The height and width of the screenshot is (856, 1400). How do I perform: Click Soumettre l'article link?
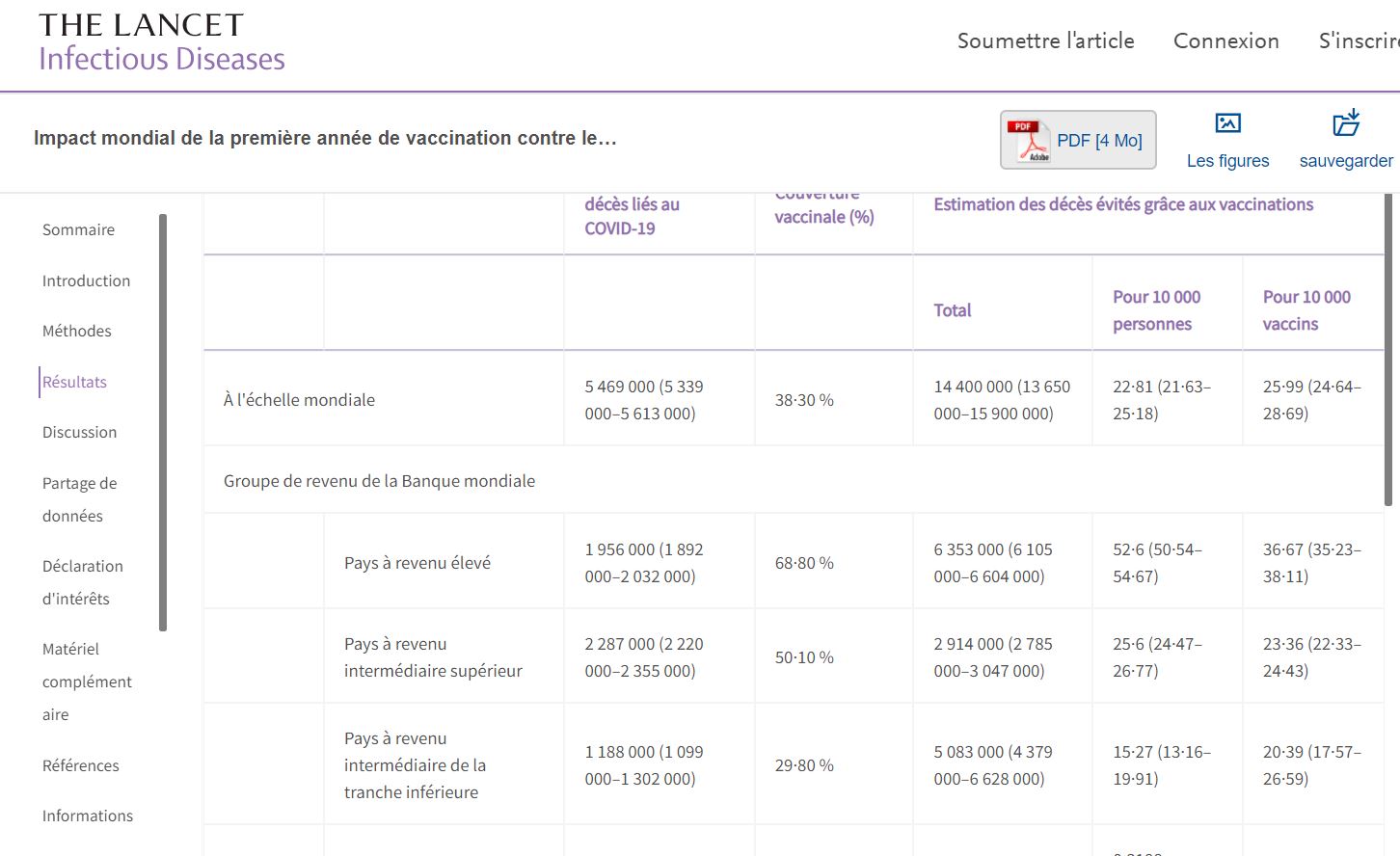click(1045, 40)
